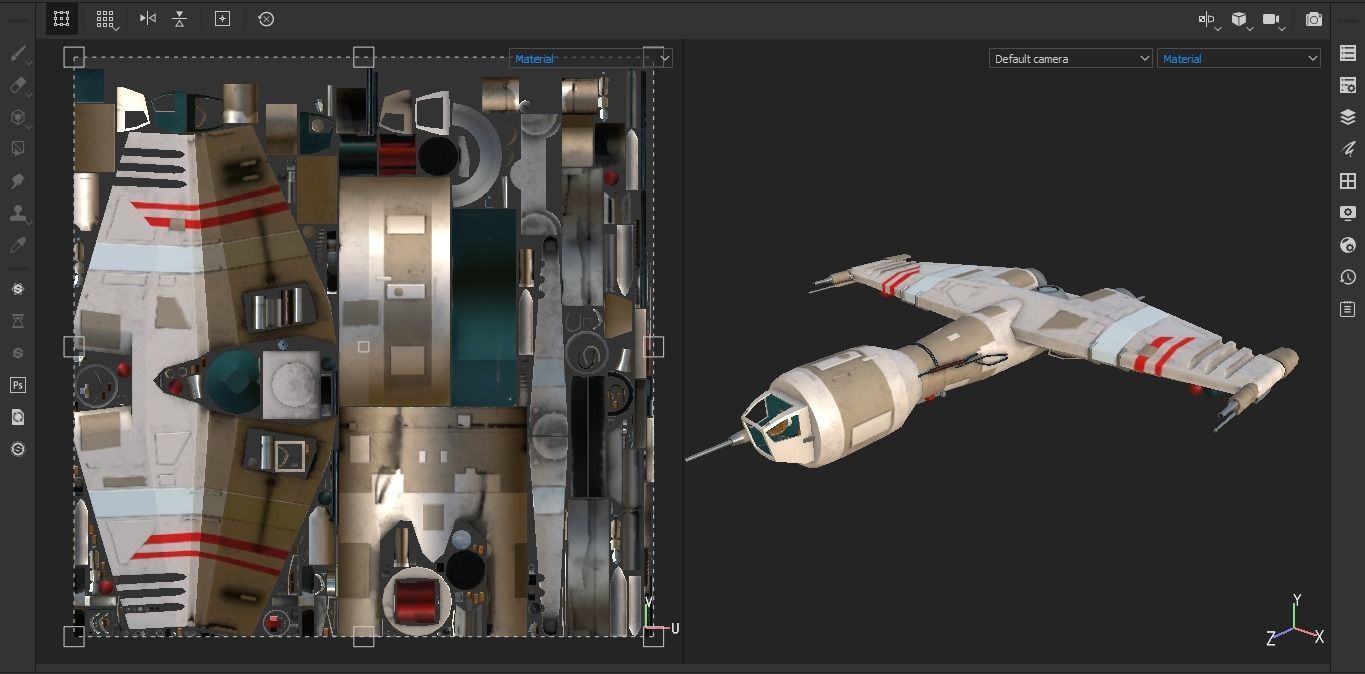
Task: Select the Projection tool
Action: pos(17,118)
